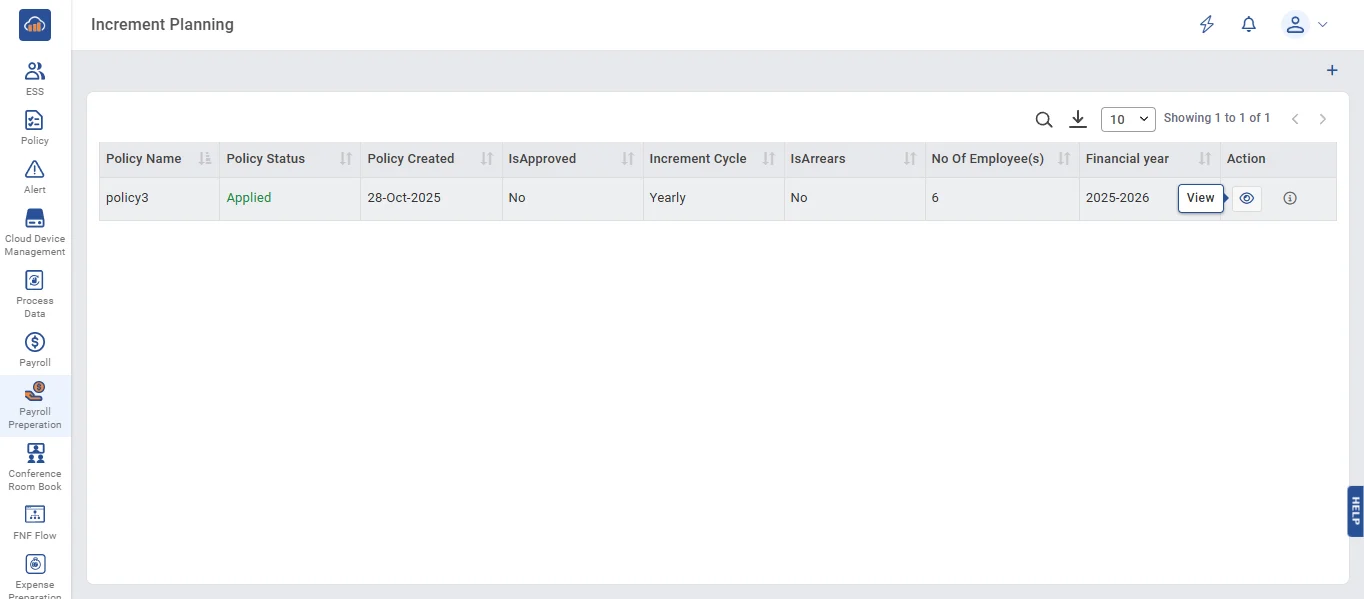Sort table by Policy Name column
Viewport: 1364px width, 599px height.
[205, 159]
